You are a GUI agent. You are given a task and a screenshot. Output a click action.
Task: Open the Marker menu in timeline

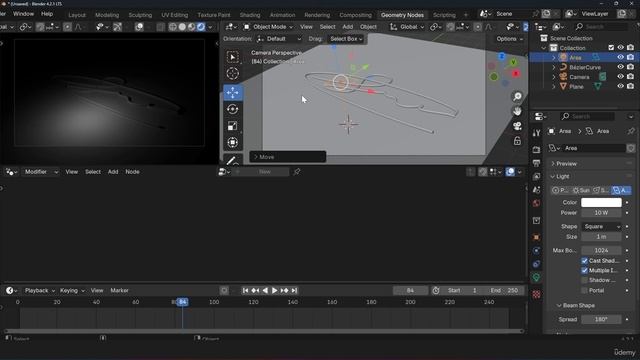(120, 290)
